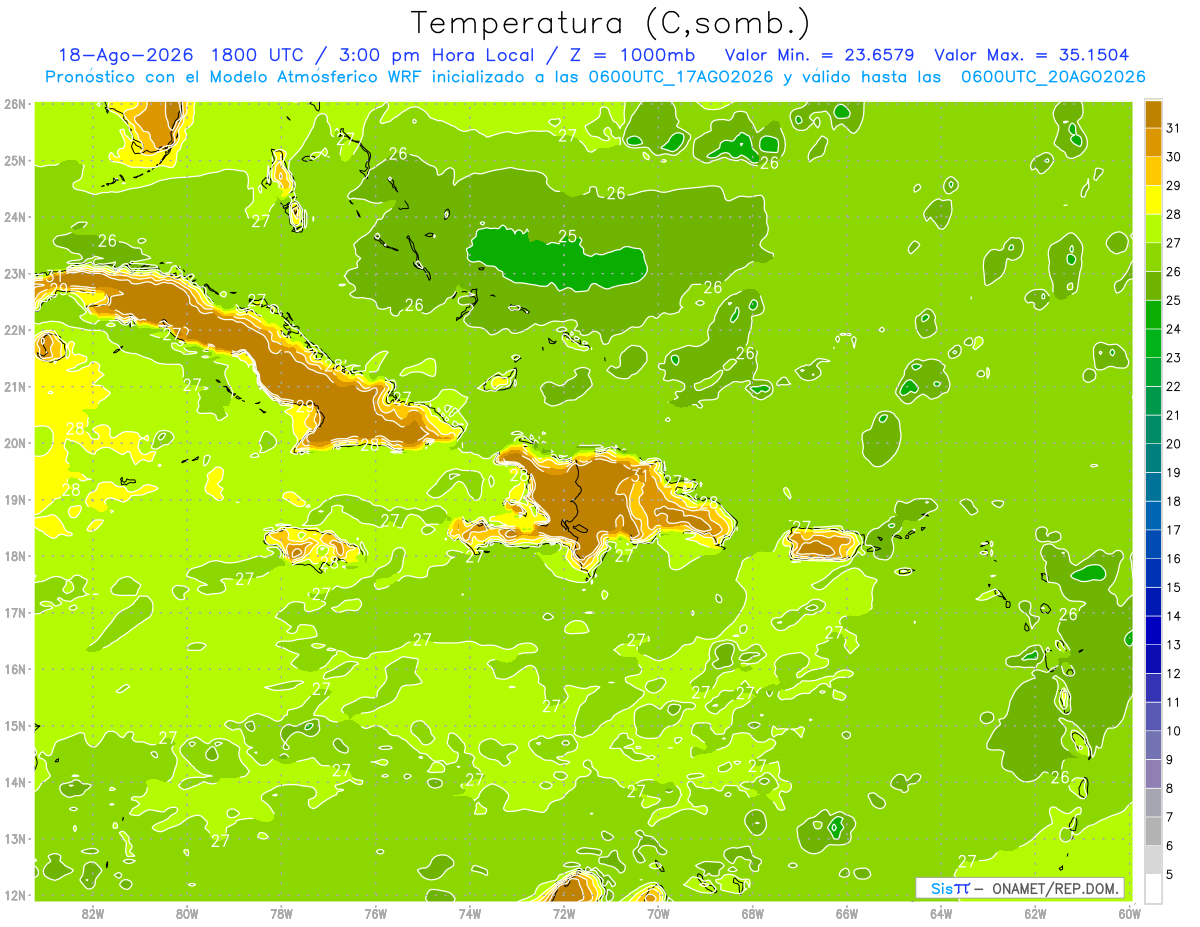This screenshot has width=1200, height=927.
Task: Click the '3:00 pm Hora Local' text
Action: point(438,55)
